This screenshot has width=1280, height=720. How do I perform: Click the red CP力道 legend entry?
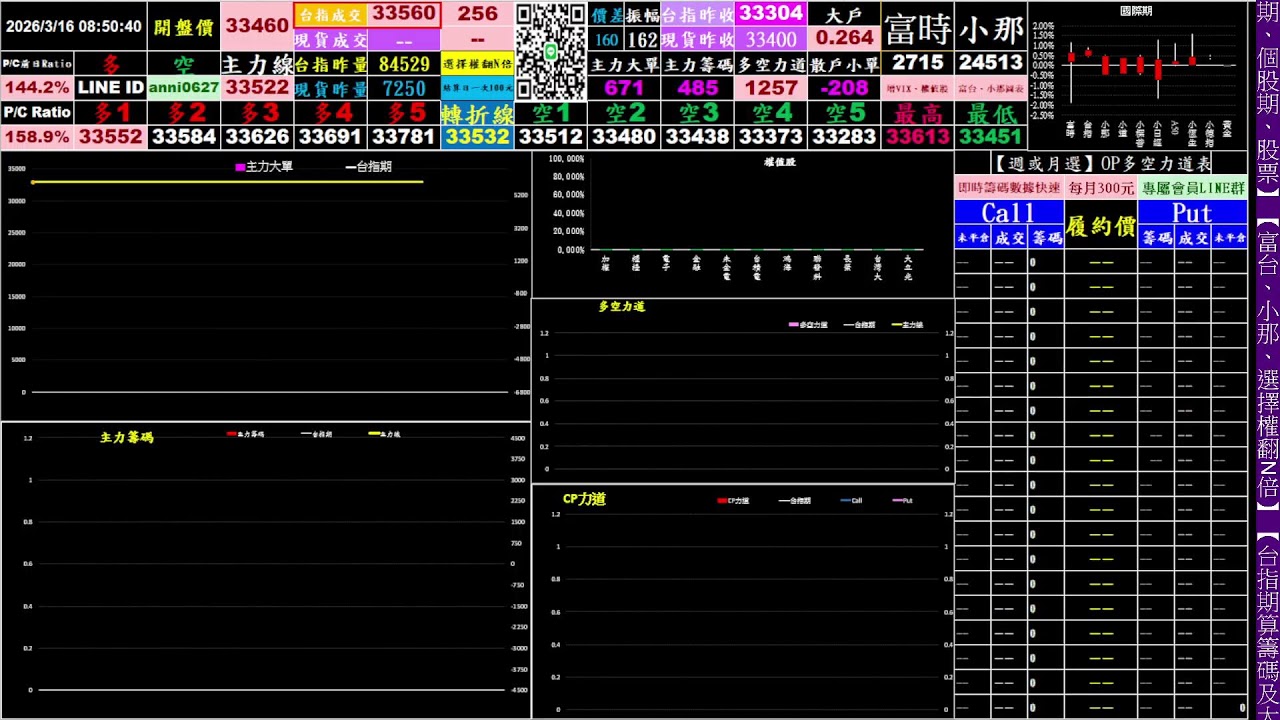pyautogui.click(x=733, y=500)
